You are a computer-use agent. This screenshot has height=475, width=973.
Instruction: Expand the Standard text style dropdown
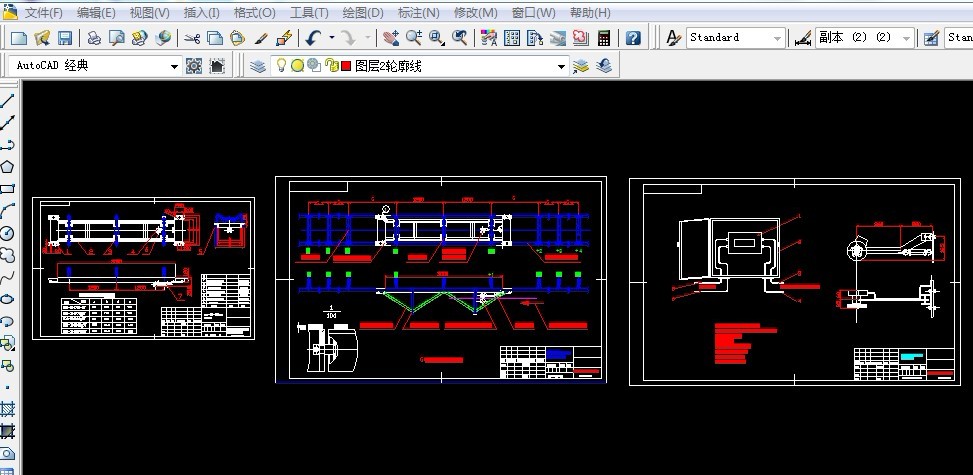click(x=777, y=38)
